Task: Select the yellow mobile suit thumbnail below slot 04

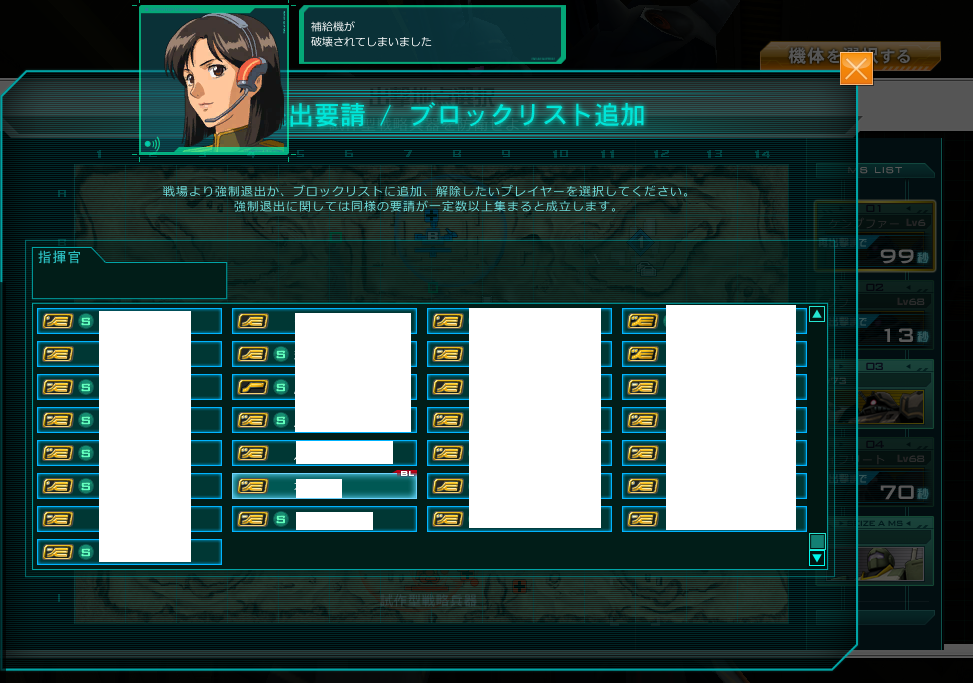Action: click(892, 563)
